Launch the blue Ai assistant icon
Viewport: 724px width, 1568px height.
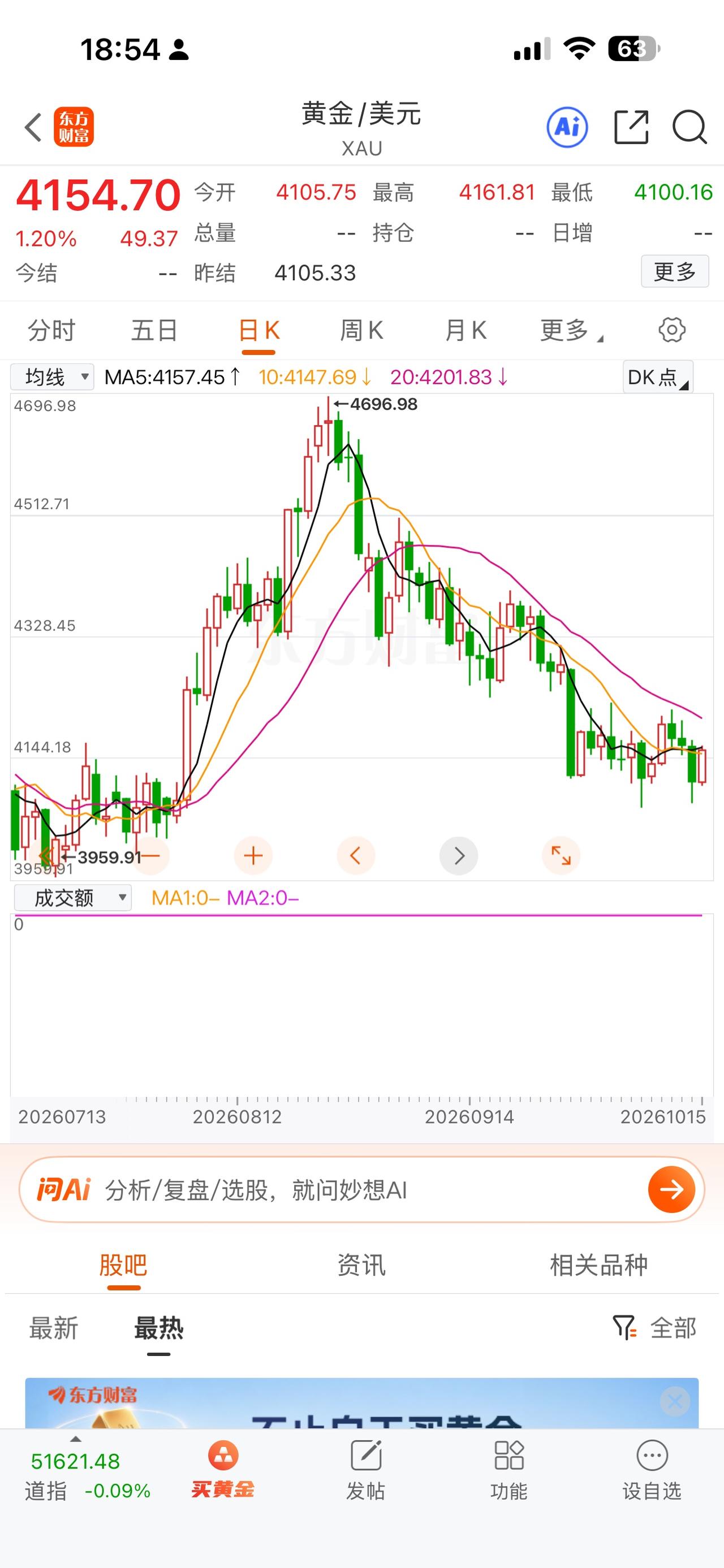click(x=567, y=127)
